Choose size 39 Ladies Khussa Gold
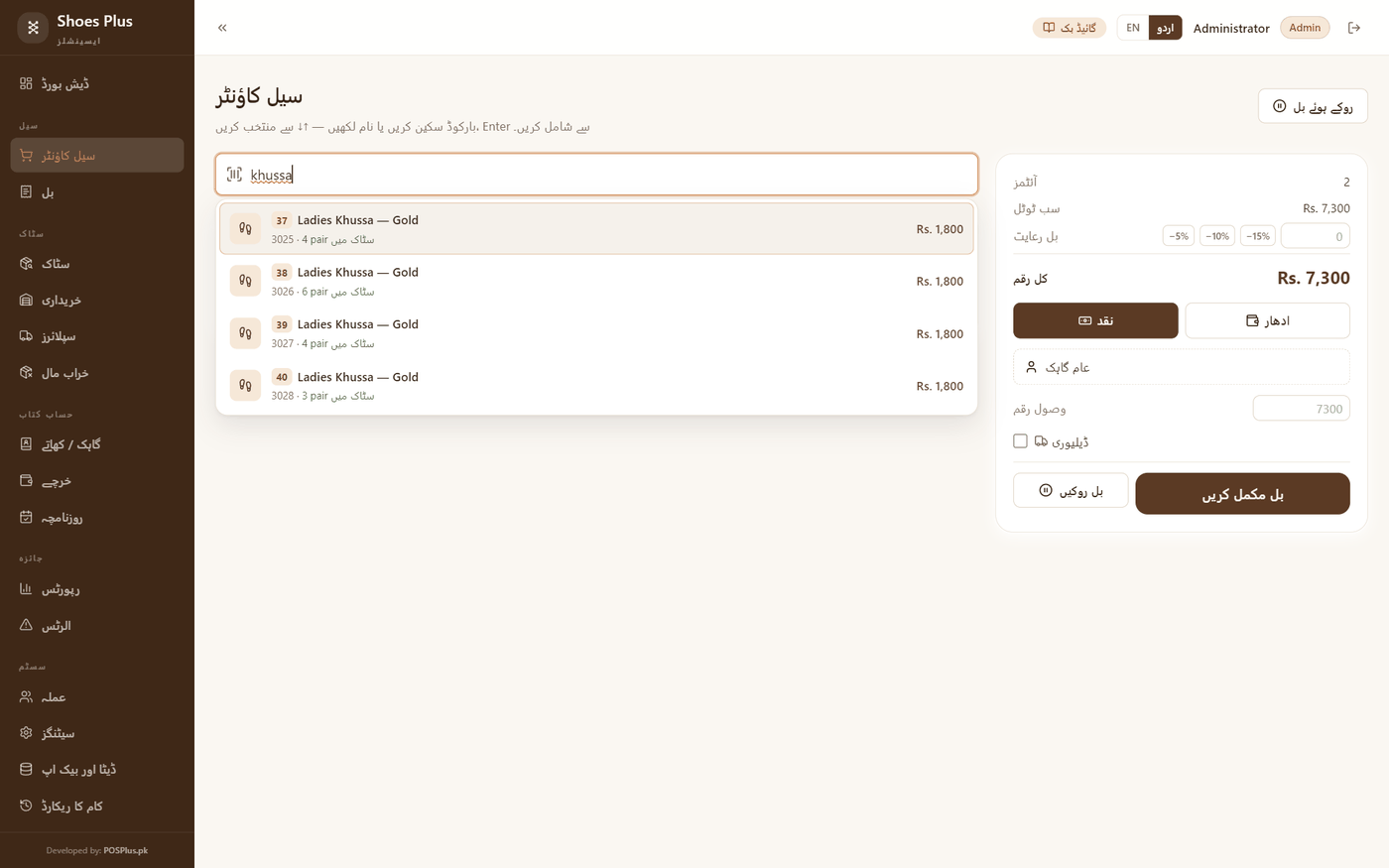 pos(596,333)
